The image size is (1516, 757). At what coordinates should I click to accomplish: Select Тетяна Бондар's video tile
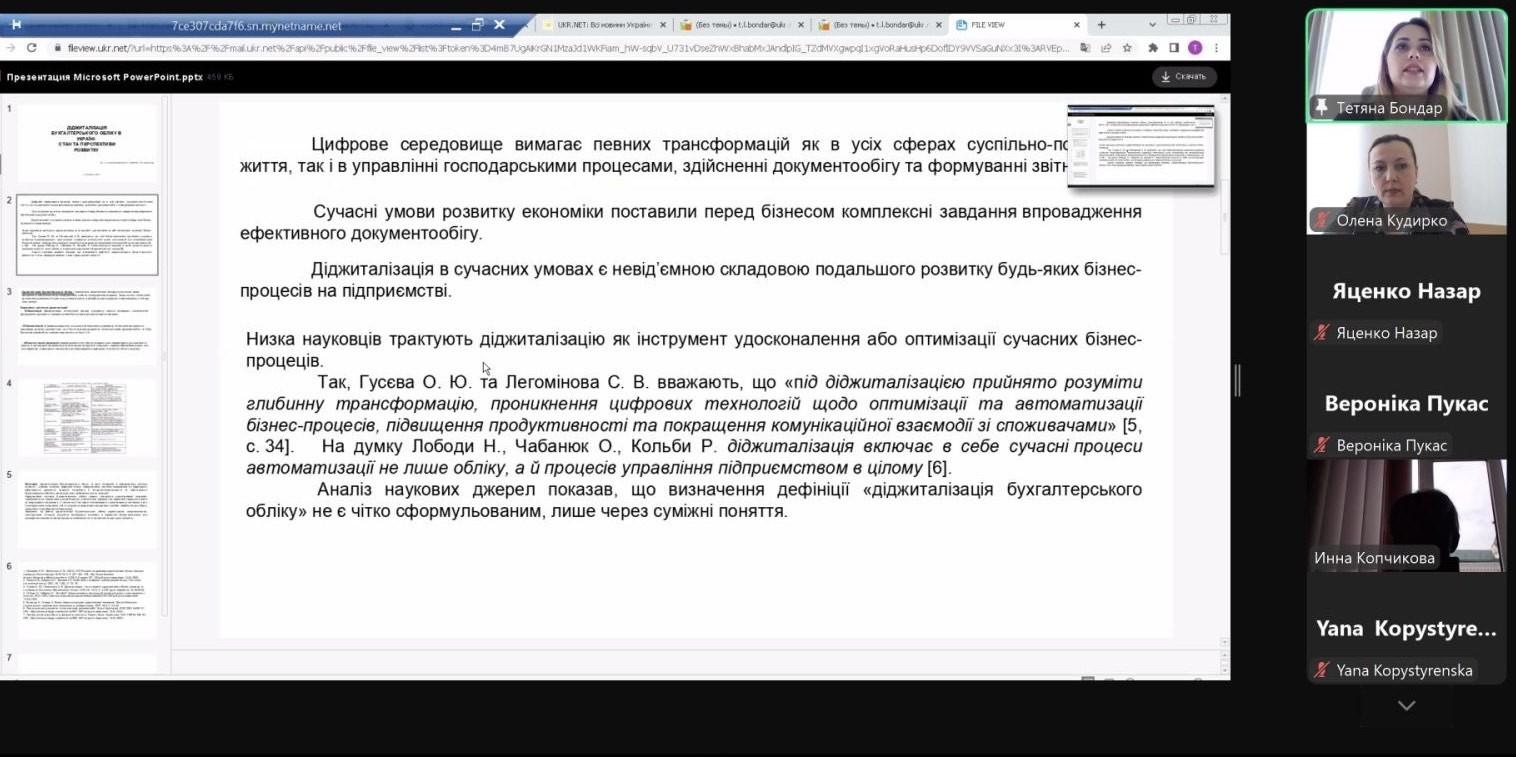tap(1405, 66)
